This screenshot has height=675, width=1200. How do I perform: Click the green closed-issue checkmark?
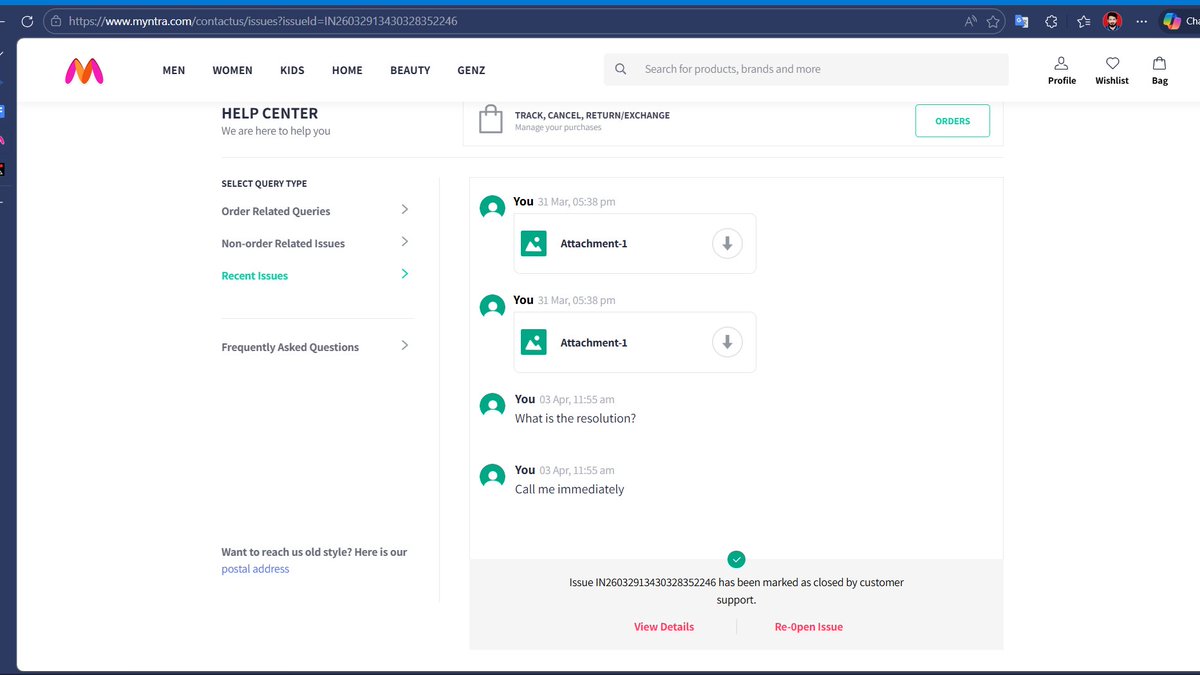736,559
